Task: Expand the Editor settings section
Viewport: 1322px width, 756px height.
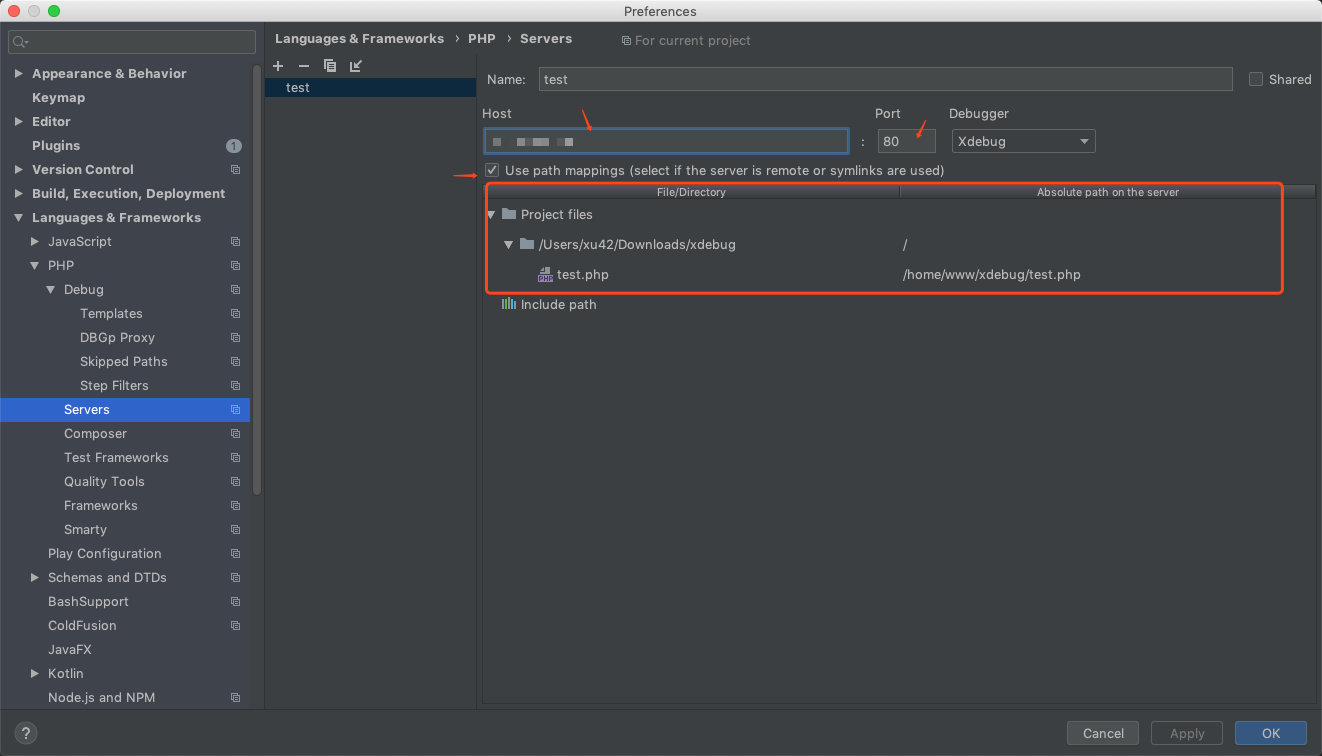Action: [x=19, y=122]
